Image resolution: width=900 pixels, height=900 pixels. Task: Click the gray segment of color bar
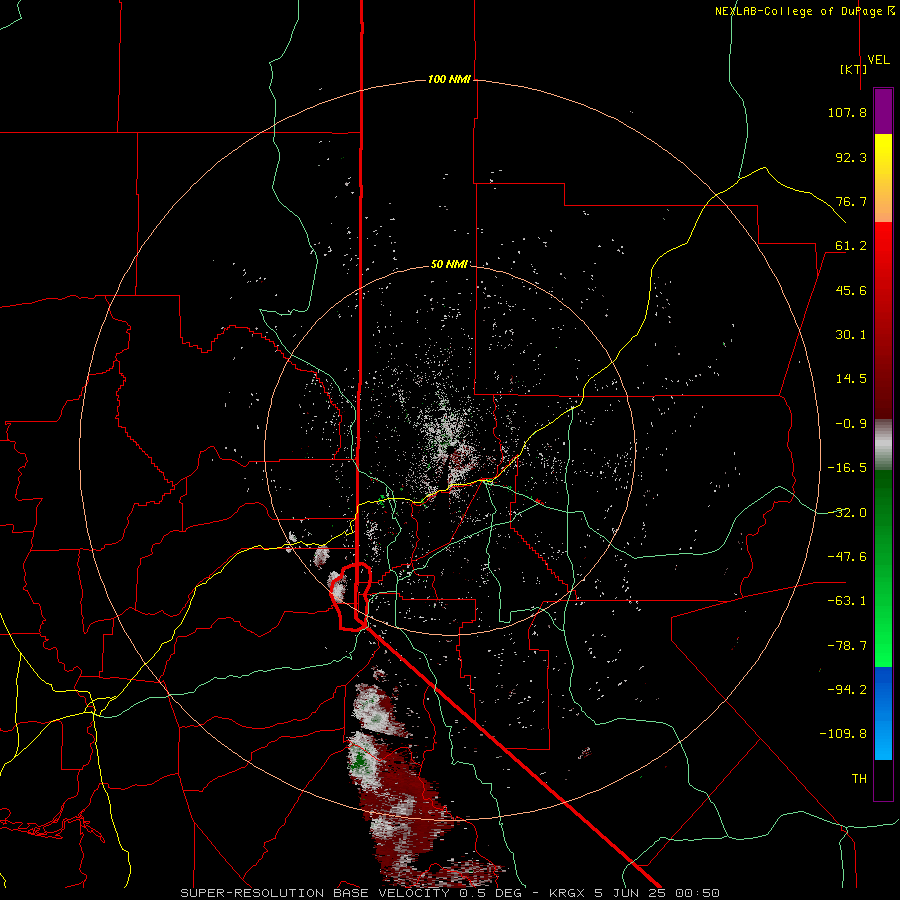click(883, 445)
